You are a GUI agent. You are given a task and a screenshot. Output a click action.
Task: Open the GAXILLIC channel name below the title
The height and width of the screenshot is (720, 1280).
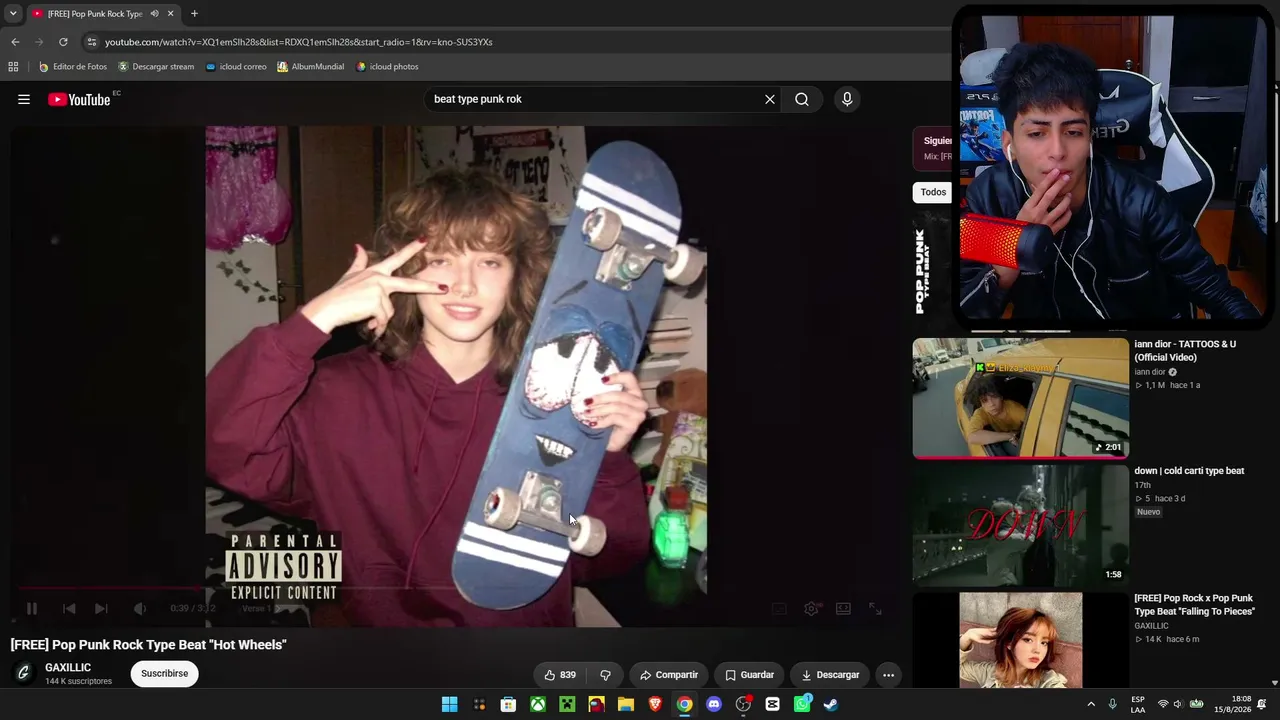click(68, 668)
